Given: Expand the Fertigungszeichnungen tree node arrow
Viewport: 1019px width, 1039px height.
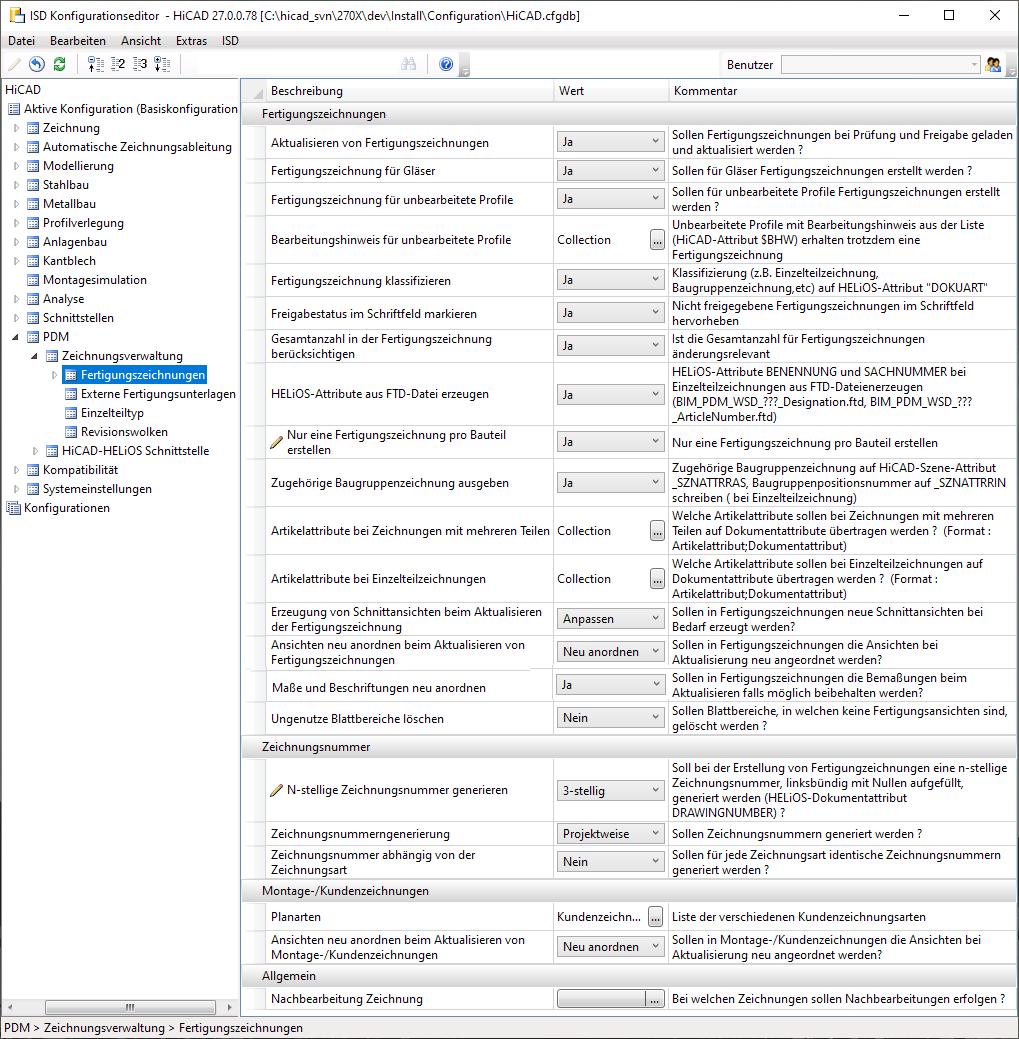Looking at the screenshot, I should pyautogui.click(x=54, y=375).
